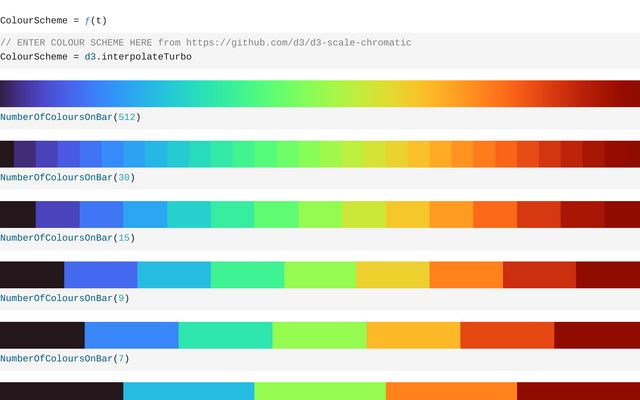Click the d3.interpolateTurbo code text

tap(138, 57)
